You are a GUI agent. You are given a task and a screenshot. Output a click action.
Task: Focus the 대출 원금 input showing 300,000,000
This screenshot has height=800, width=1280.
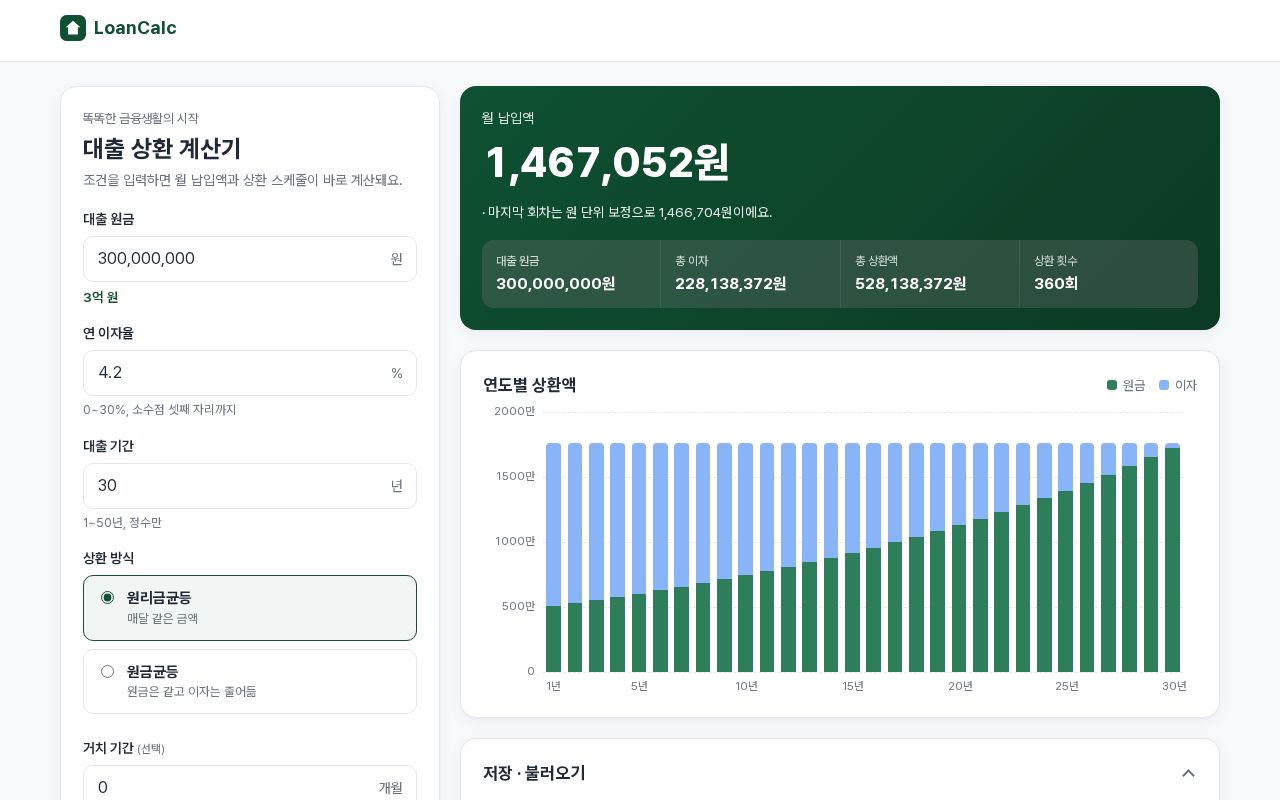[250, 259]
